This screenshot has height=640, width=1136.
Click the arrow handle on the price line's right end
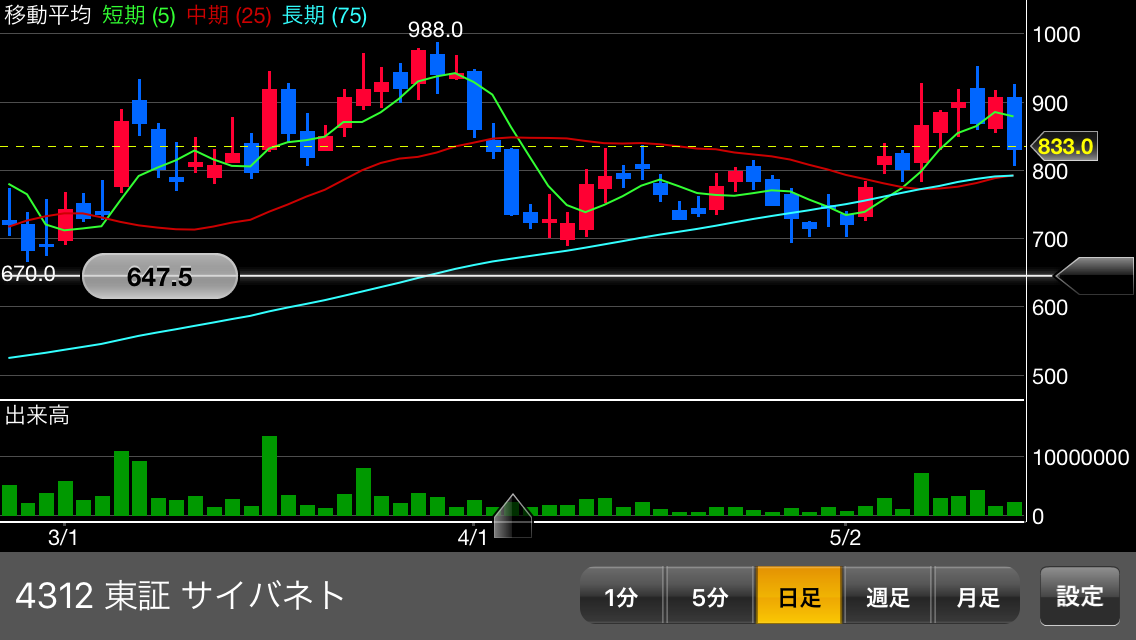click(1094, 276)
